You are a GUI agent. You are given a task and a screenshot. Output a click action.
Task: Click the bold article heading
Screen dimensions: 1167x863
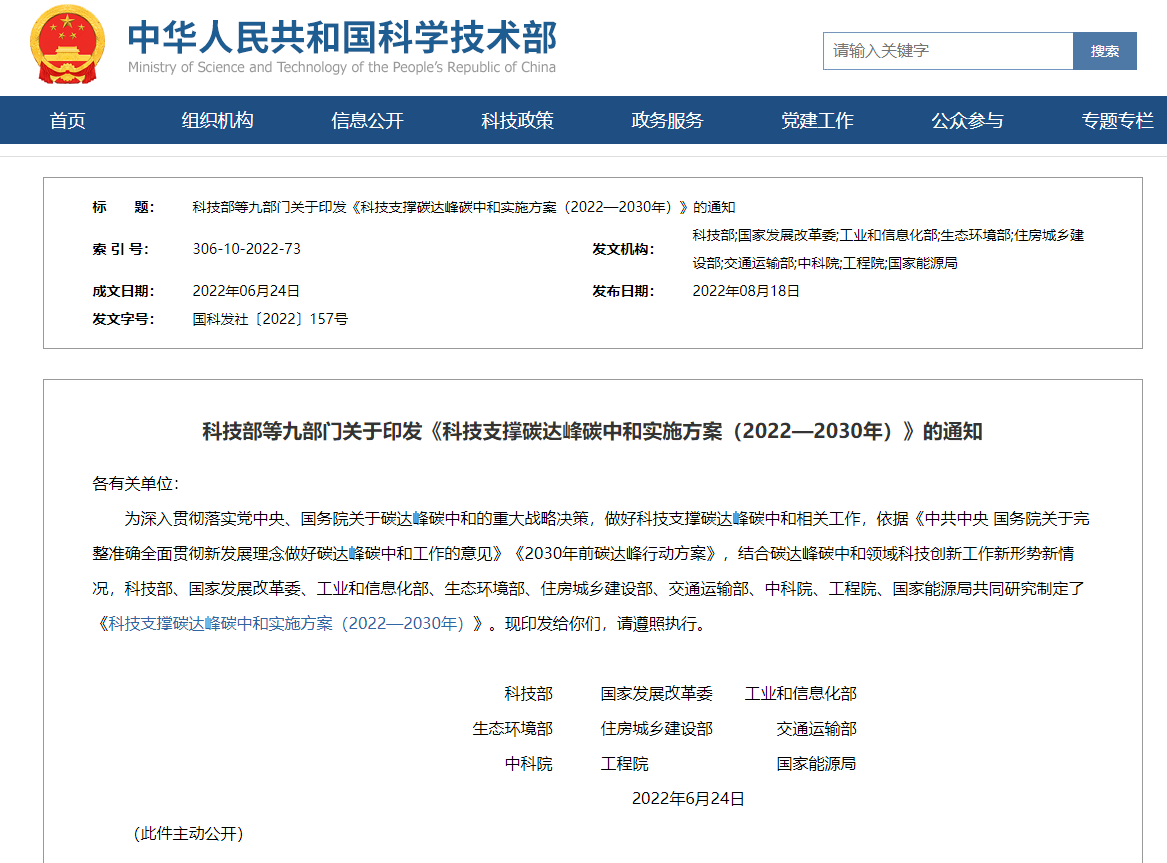coord(592,432)
